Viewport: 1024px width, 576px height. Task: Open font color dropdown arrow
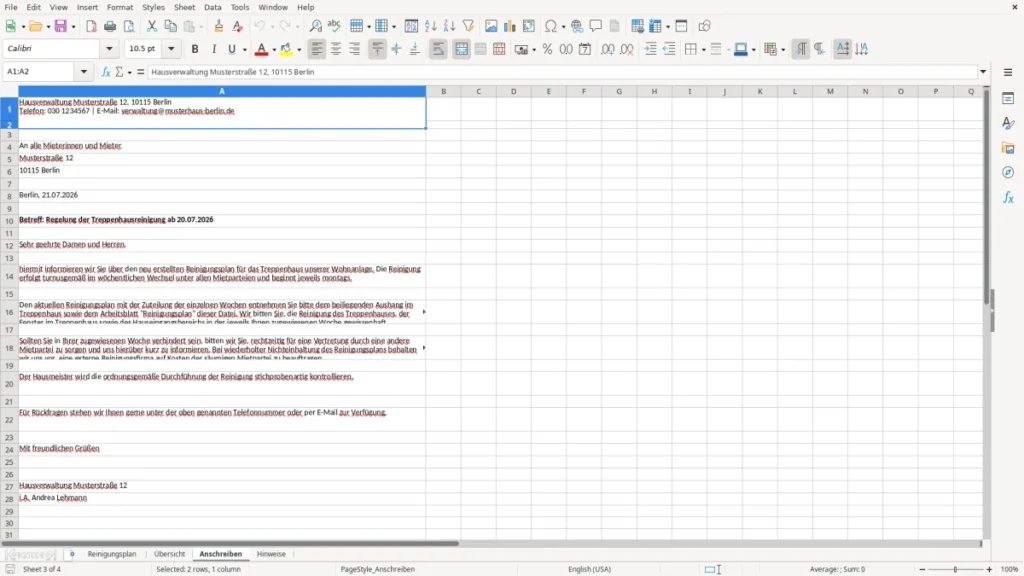pyautogui.click(x=274, y=50)
